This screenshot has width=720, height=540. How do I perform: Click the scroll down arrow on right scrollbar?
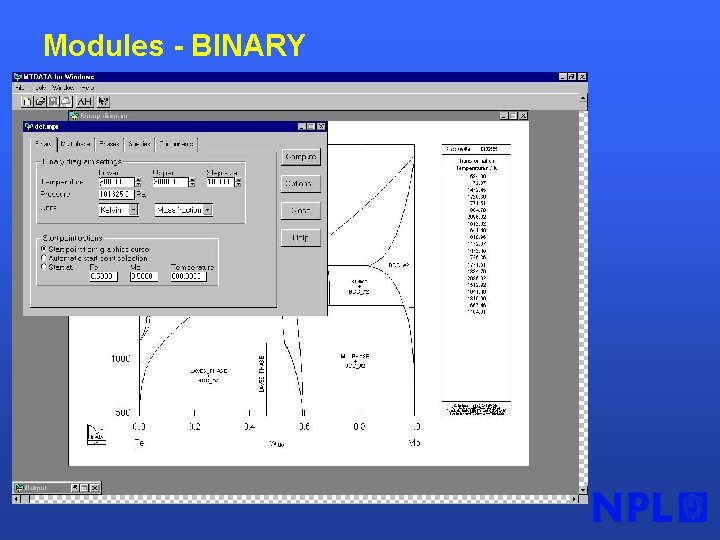point(583,490)
